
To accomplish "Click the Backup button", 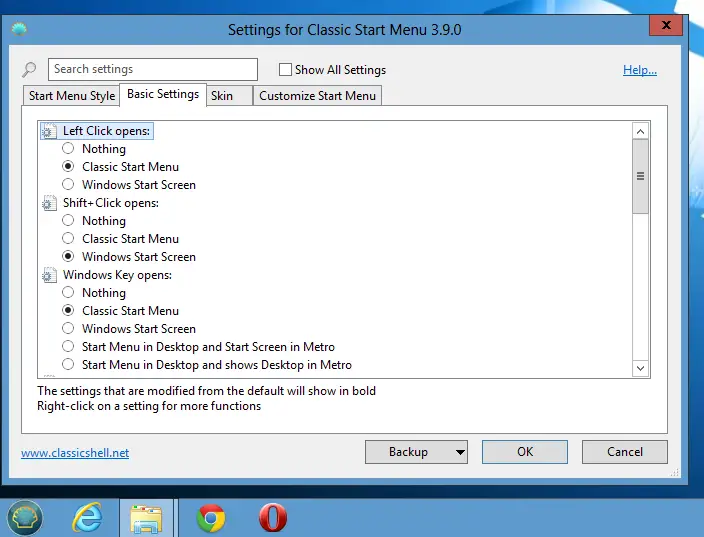I will [408, 452].
